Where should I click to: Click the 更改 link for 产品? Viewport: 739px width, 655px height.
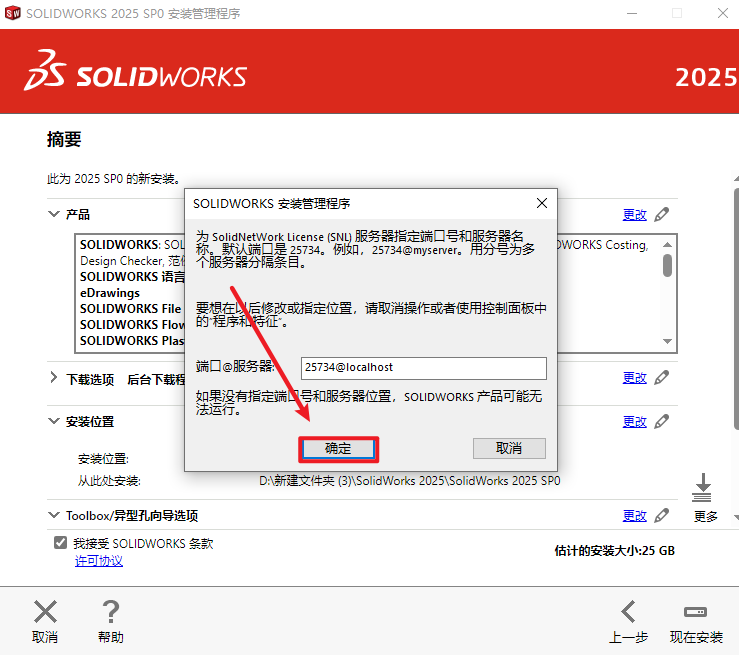tap(634, 214)
